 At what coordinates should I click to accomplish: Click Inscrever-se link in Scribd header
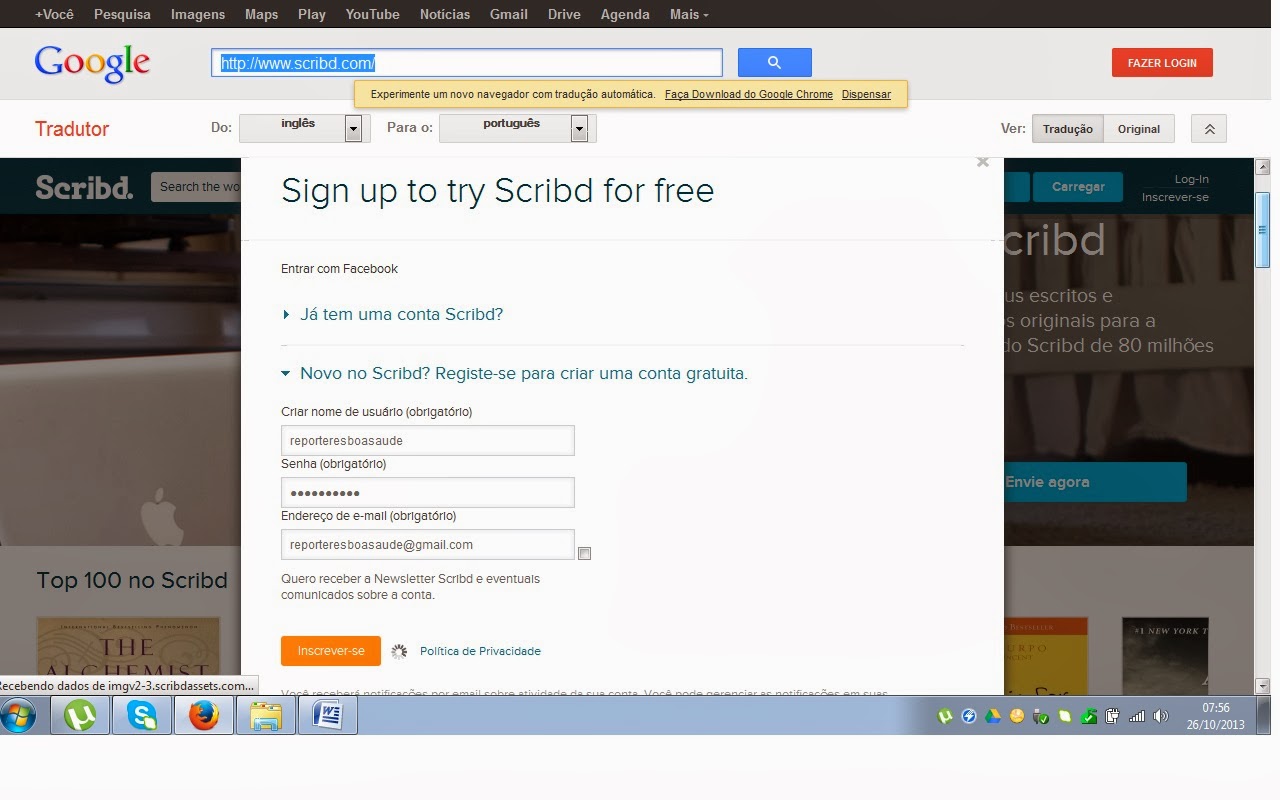[1175, 197]
